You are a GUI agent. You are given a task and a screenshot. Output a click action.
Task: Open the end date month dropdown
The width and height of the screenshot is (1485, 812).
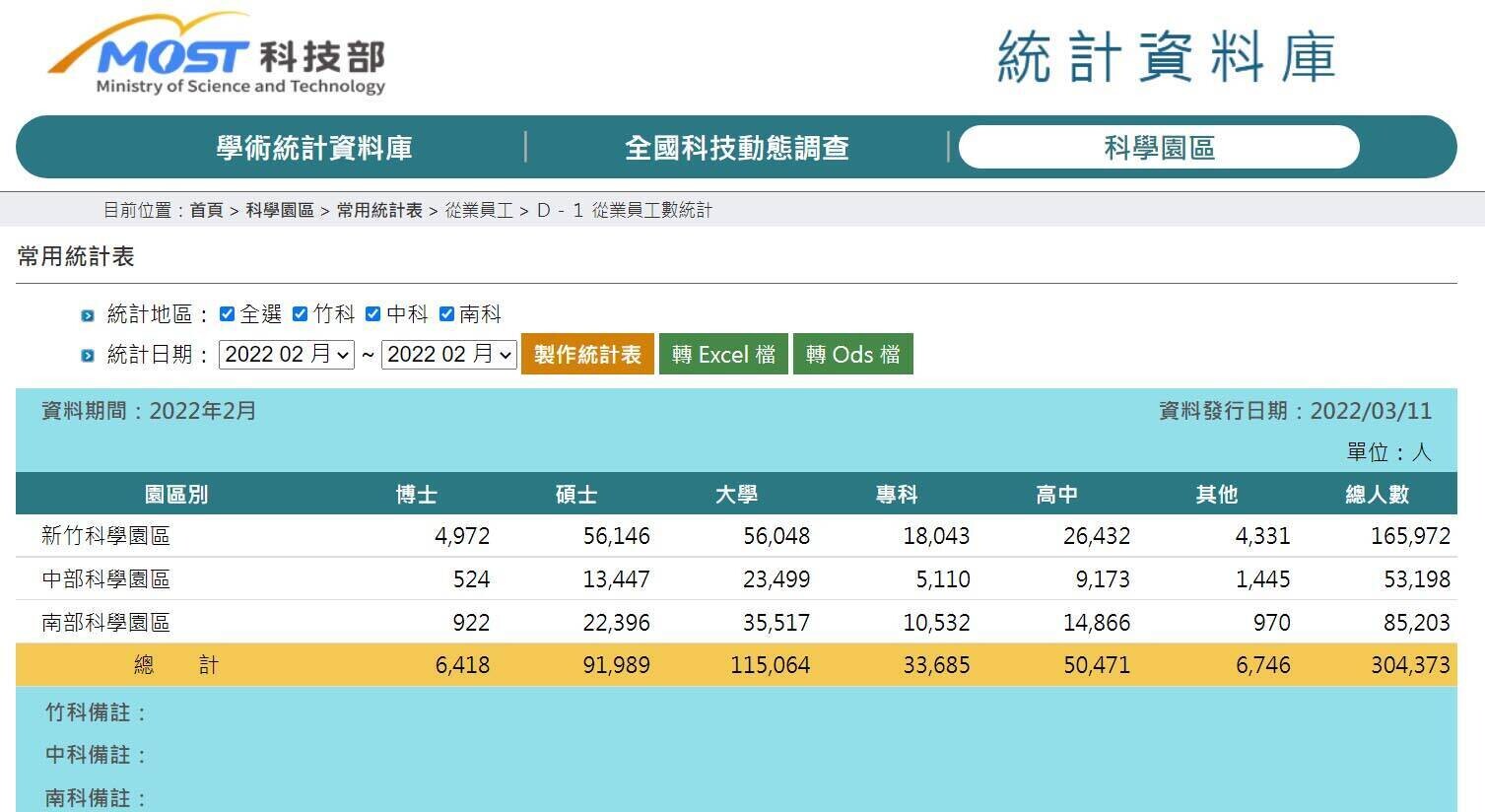[448, 354]
